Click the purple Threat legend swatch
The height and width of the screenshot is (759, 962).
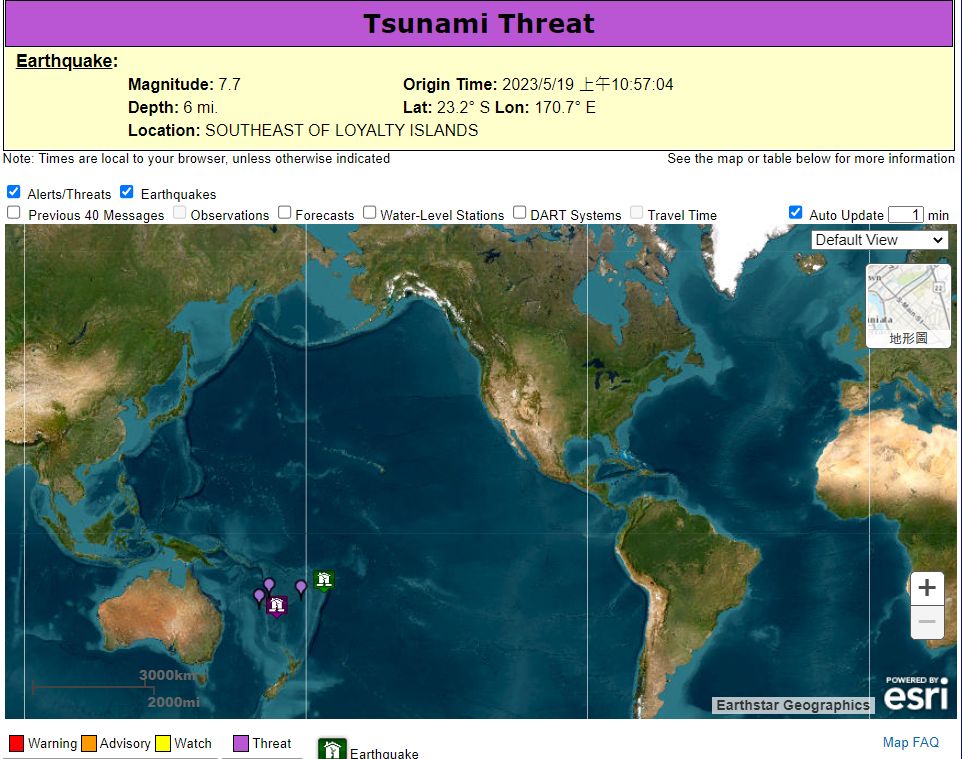[241, 744]
